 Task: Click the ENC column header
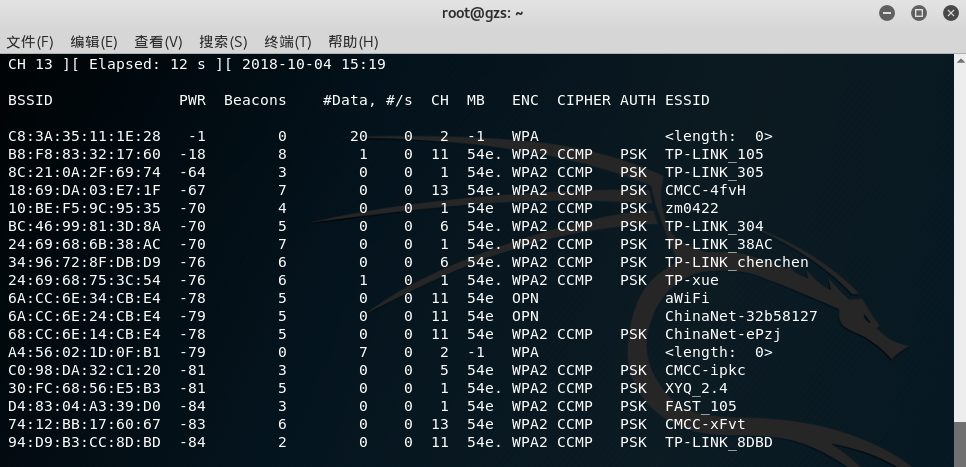click(525, 100)
